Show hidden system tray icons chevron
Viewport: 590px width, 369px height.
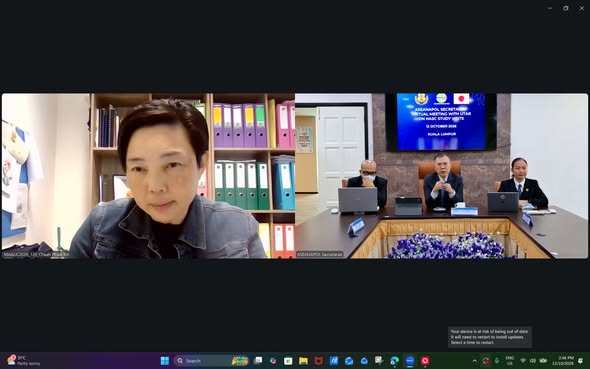[474, 361]
